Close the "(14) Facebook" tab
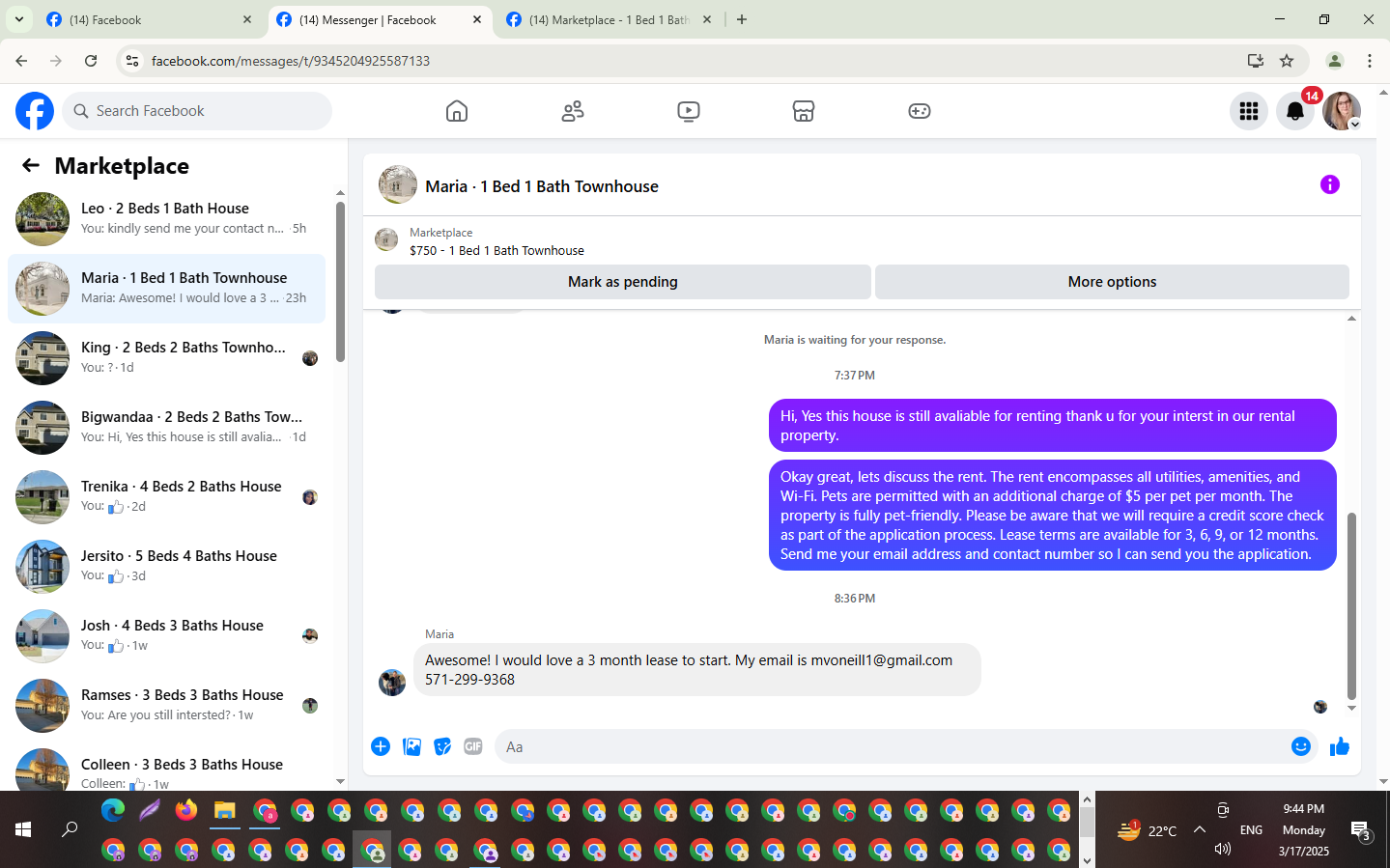Screen dimensions: 1390x868 tap(247, 19)
